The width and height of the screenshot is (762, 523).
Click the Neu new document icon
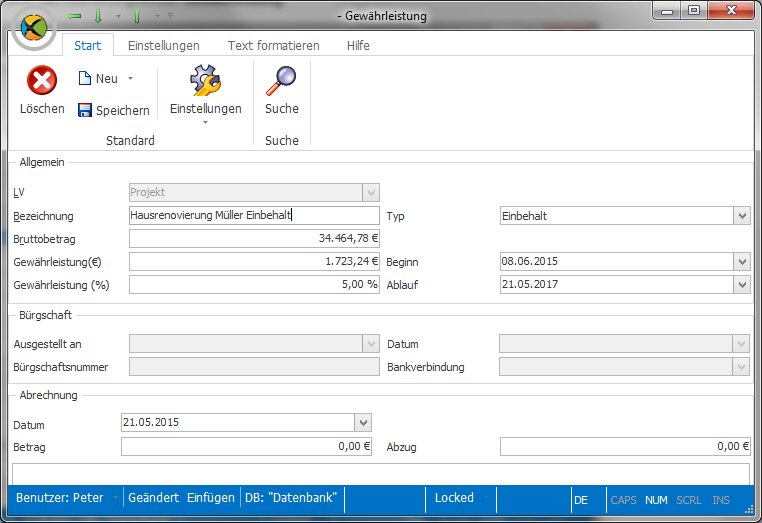pyautogui.click(x=85, y=78)
